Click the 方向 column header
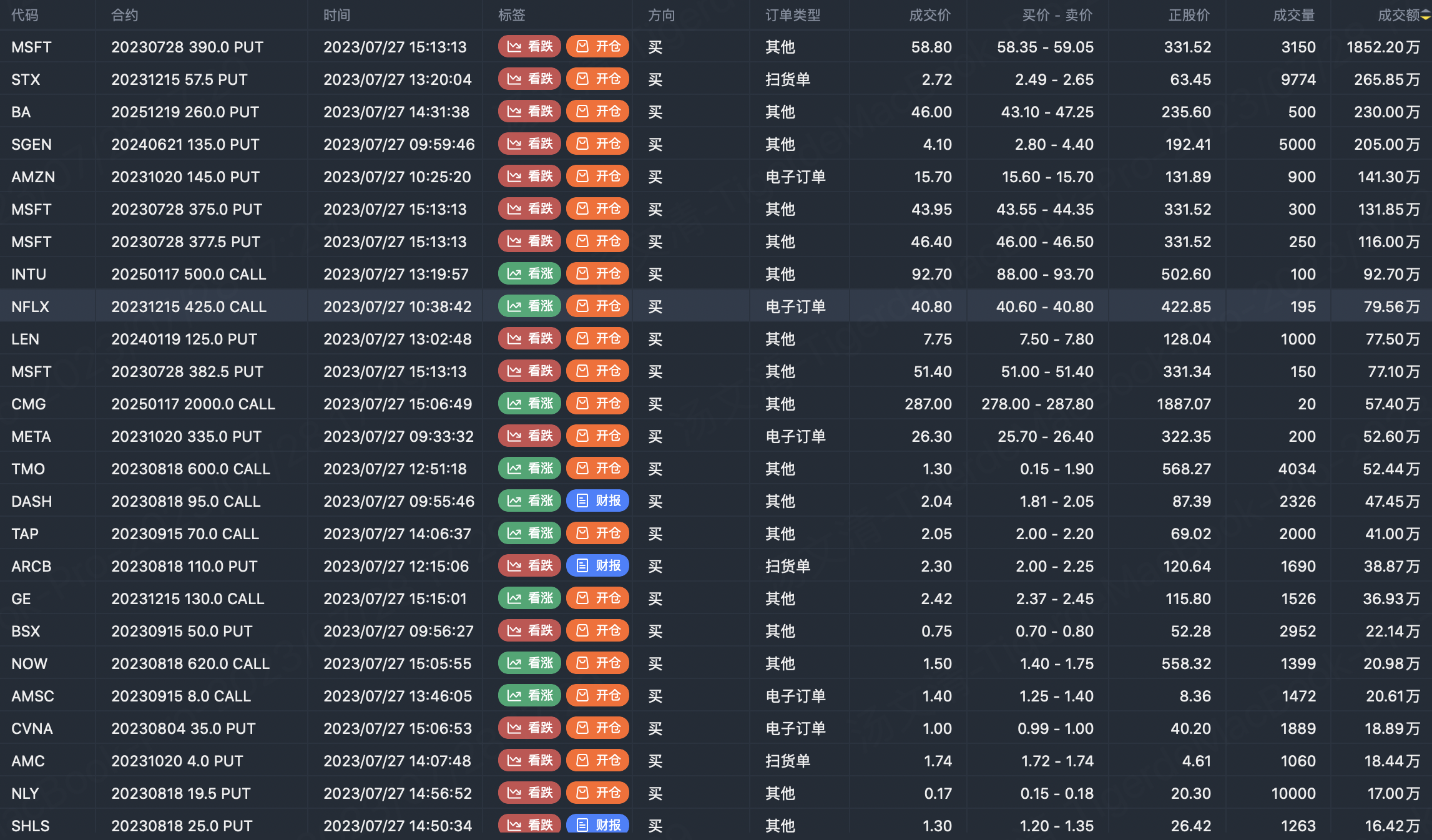1432x840 pixels. (662, 16)
